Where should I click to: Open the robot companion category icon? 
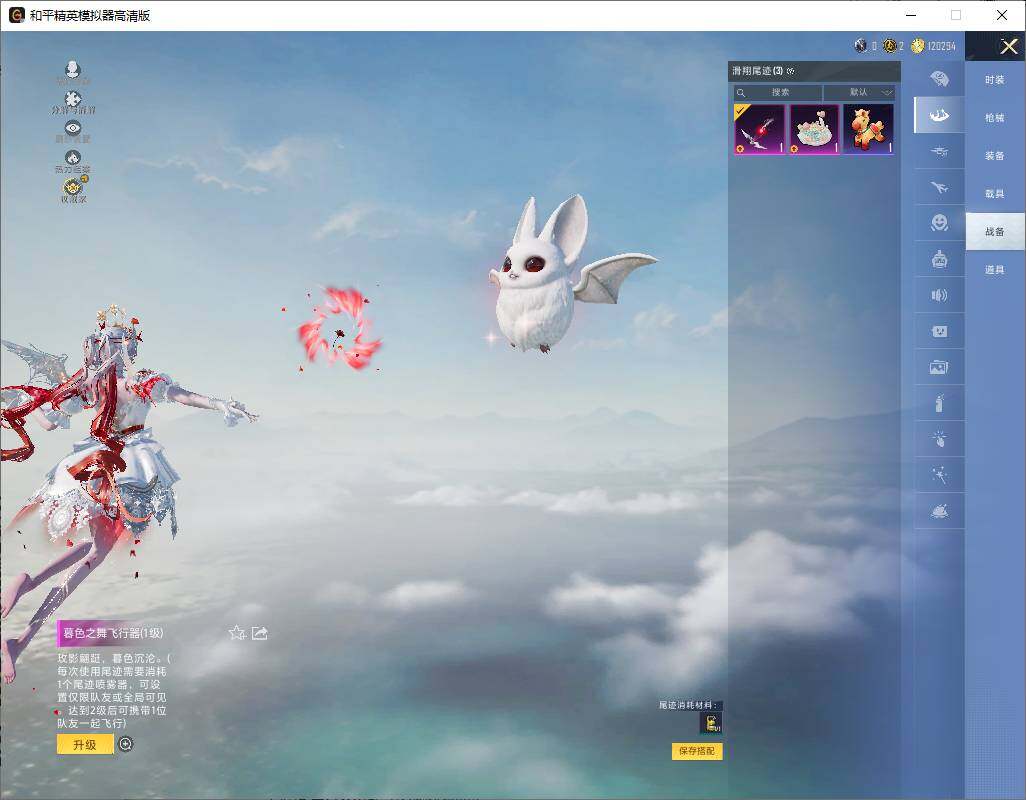(939, 260)
